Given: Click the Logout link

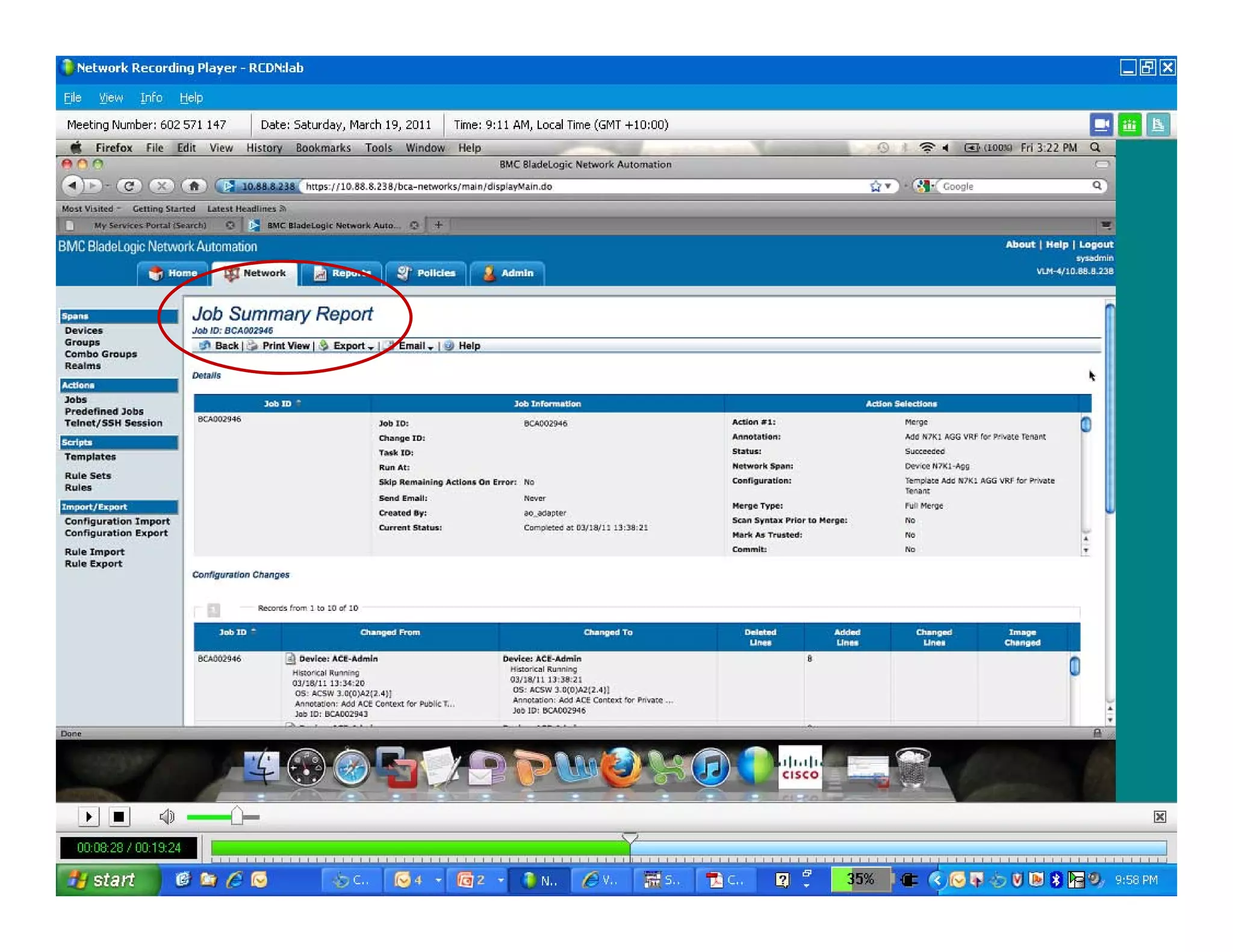Looking at the screenshot, I should coord(1096,244).
